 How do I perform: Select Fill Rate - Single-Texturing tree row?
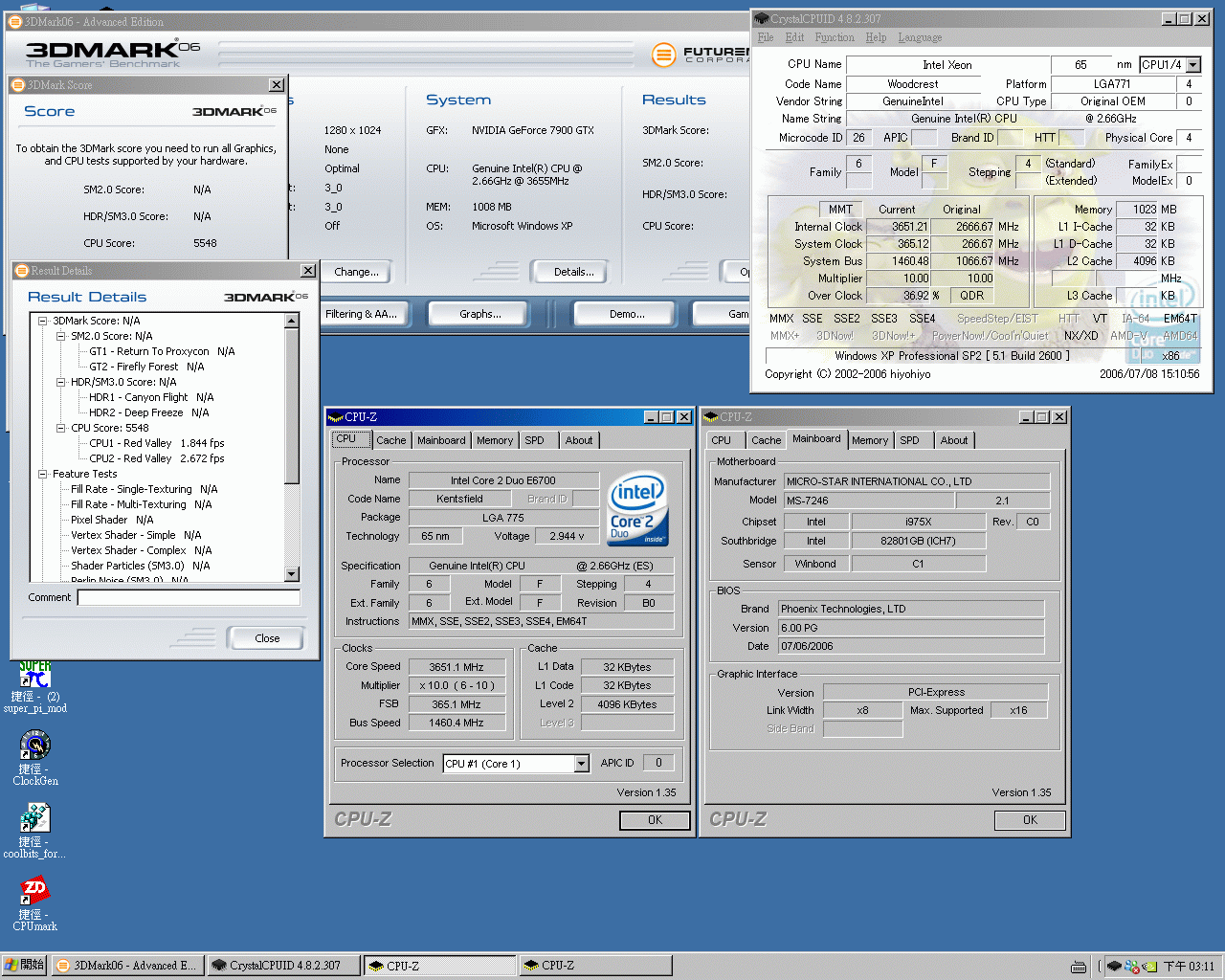(144, 489)
